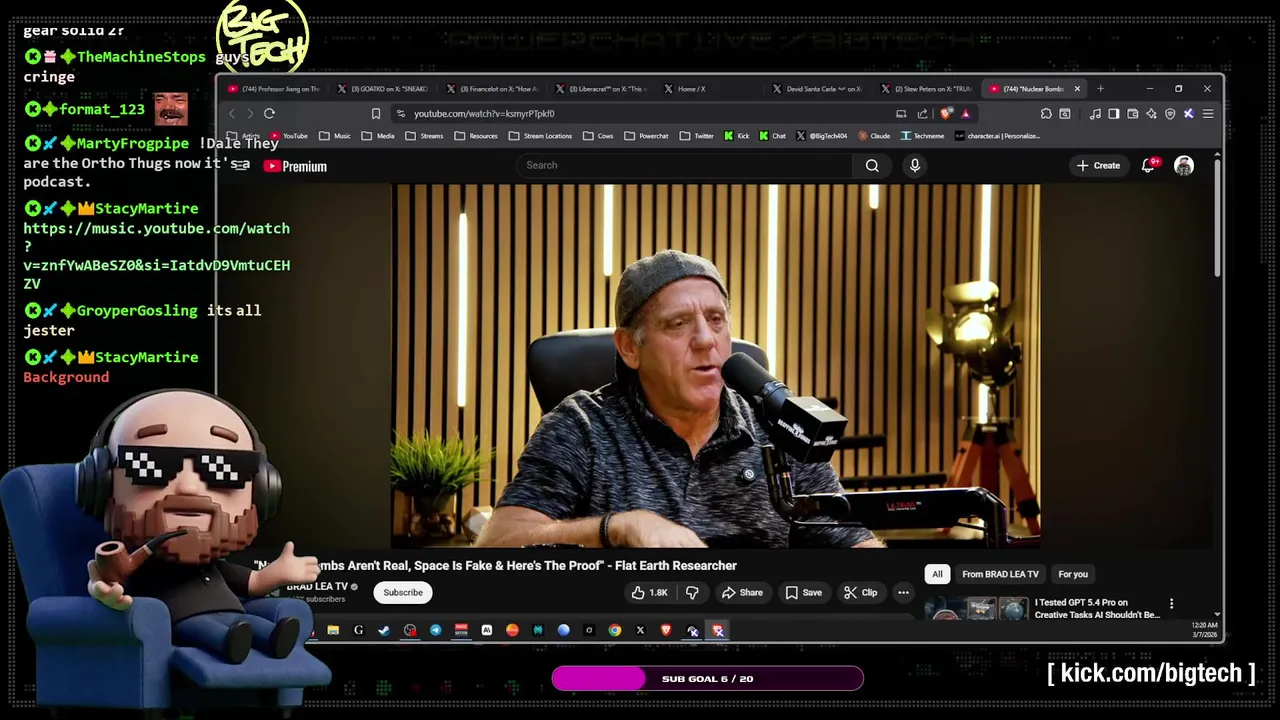The height and width of the screenshot is (720, 1280).
Task: Open YouTube notifications bell
Action: click(1148, 166)
